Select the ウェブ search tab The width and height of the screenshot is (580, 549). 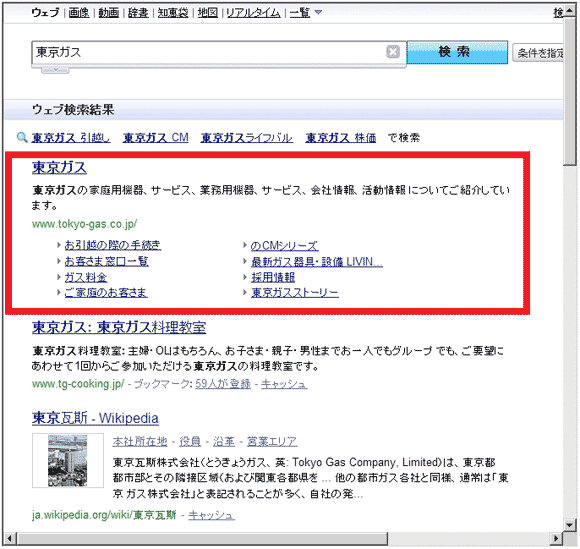click(45, 13)
